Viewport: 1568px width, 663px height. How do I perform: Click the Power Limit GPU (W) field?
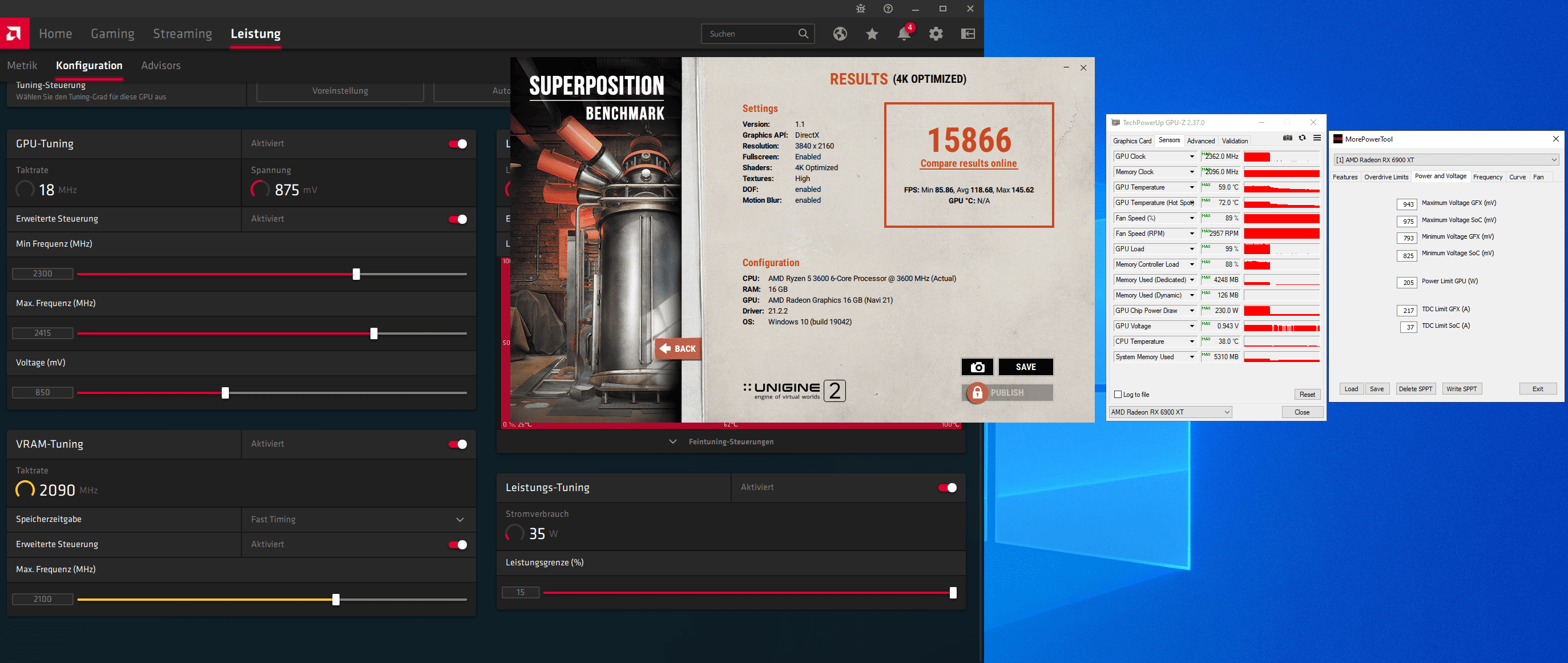click(1407, 283)
